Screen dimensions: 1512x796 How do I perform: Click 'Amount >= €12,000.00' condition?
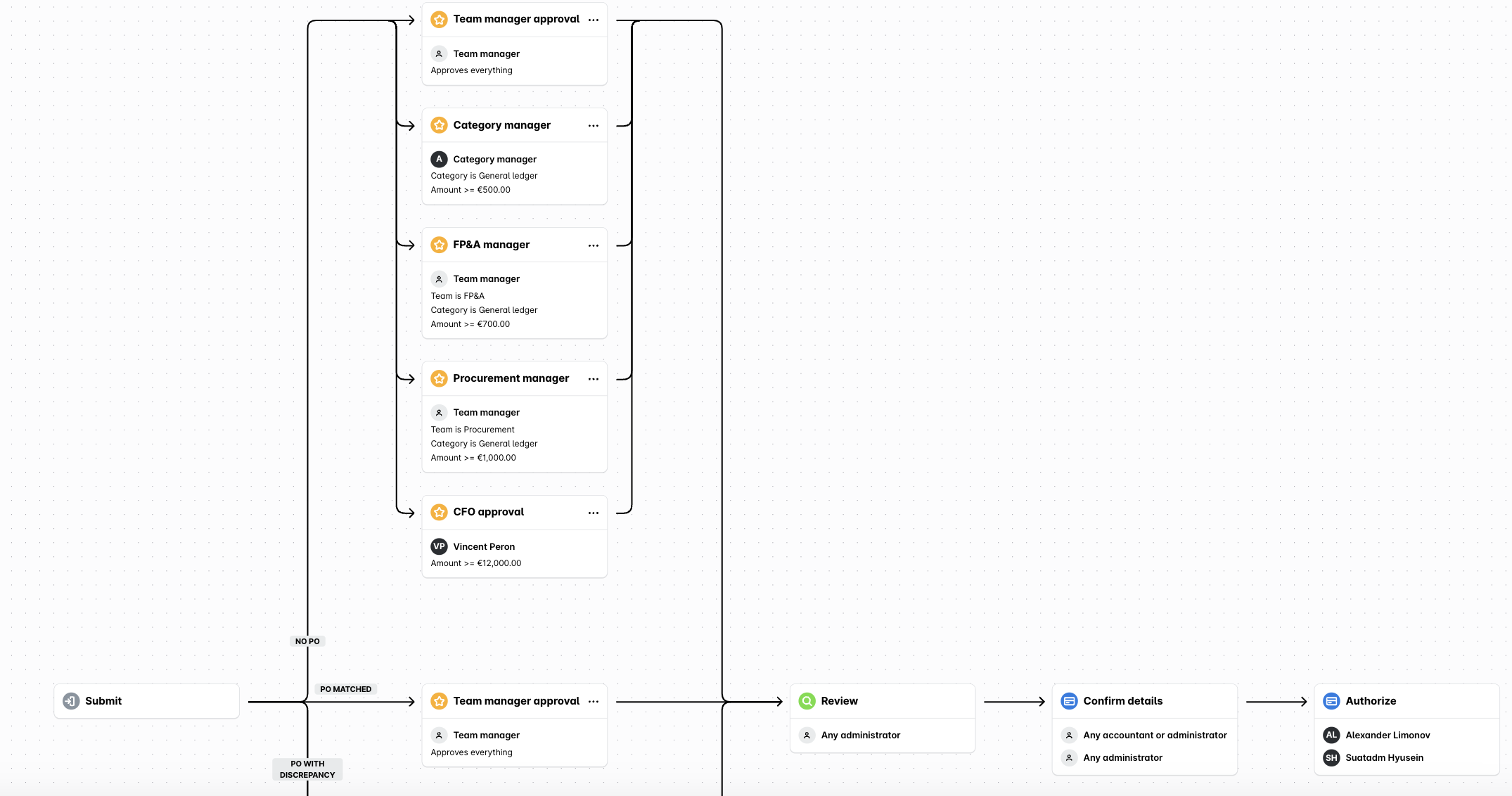click(476, 563)
